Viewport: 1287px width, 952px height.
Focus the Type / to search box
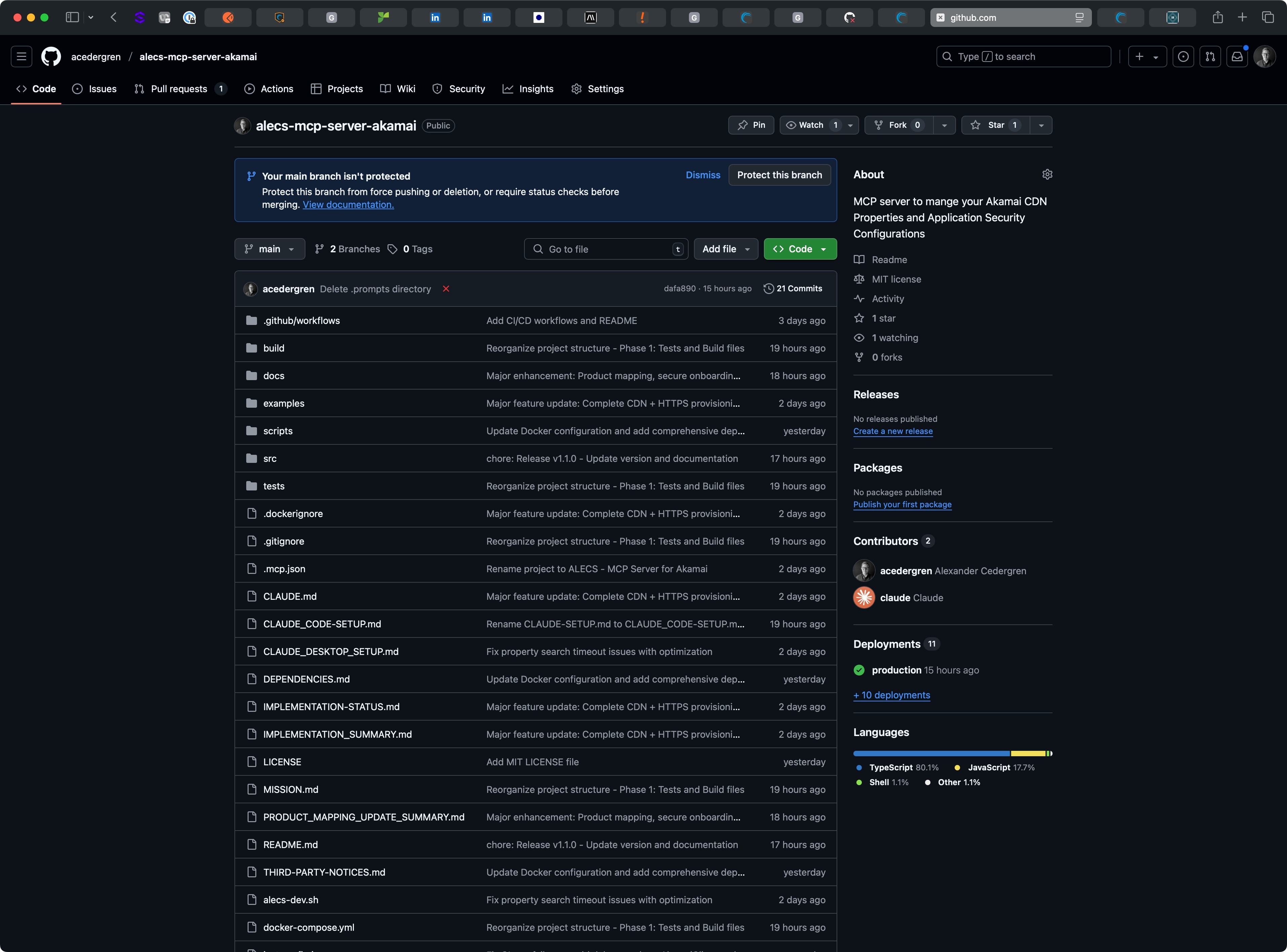pos(1024,57)
